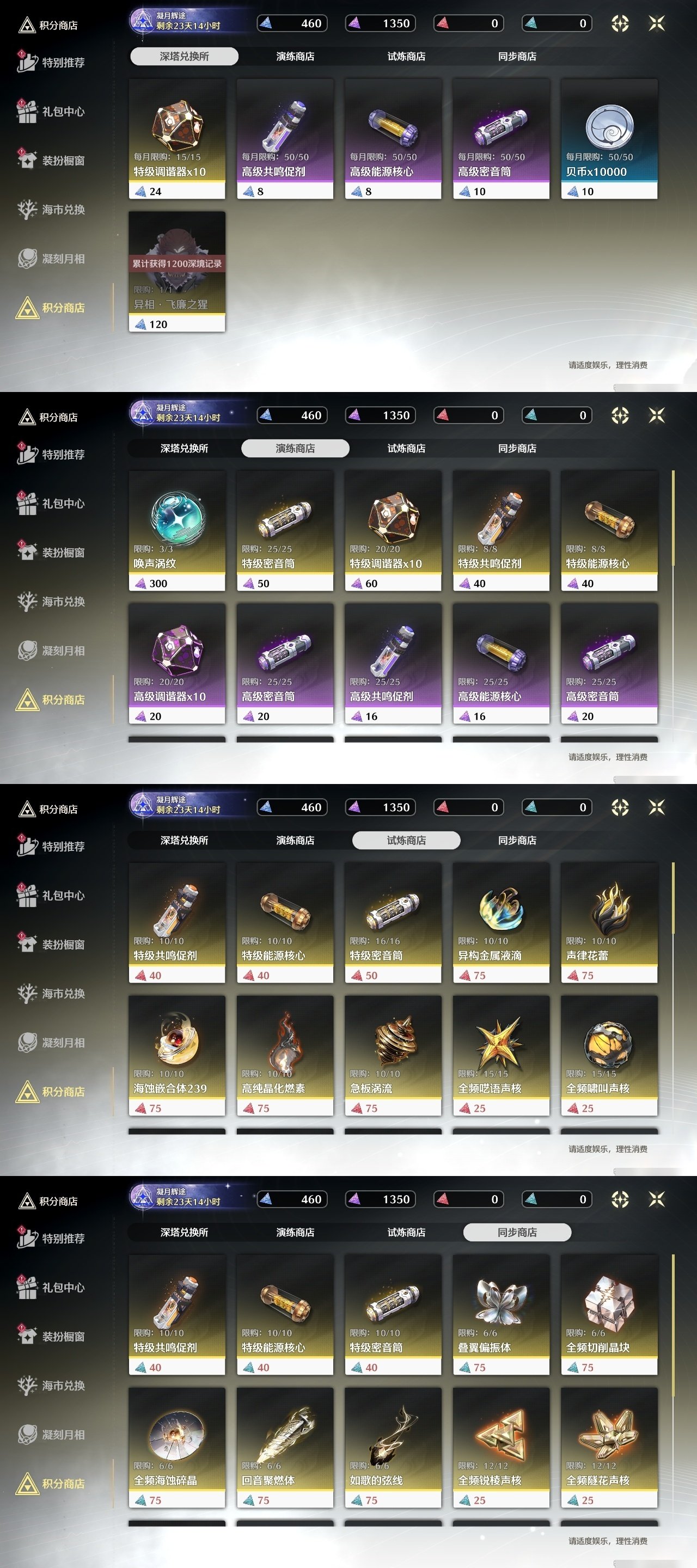Choose the 回音聚燃体 feather item

point(285,1448)
